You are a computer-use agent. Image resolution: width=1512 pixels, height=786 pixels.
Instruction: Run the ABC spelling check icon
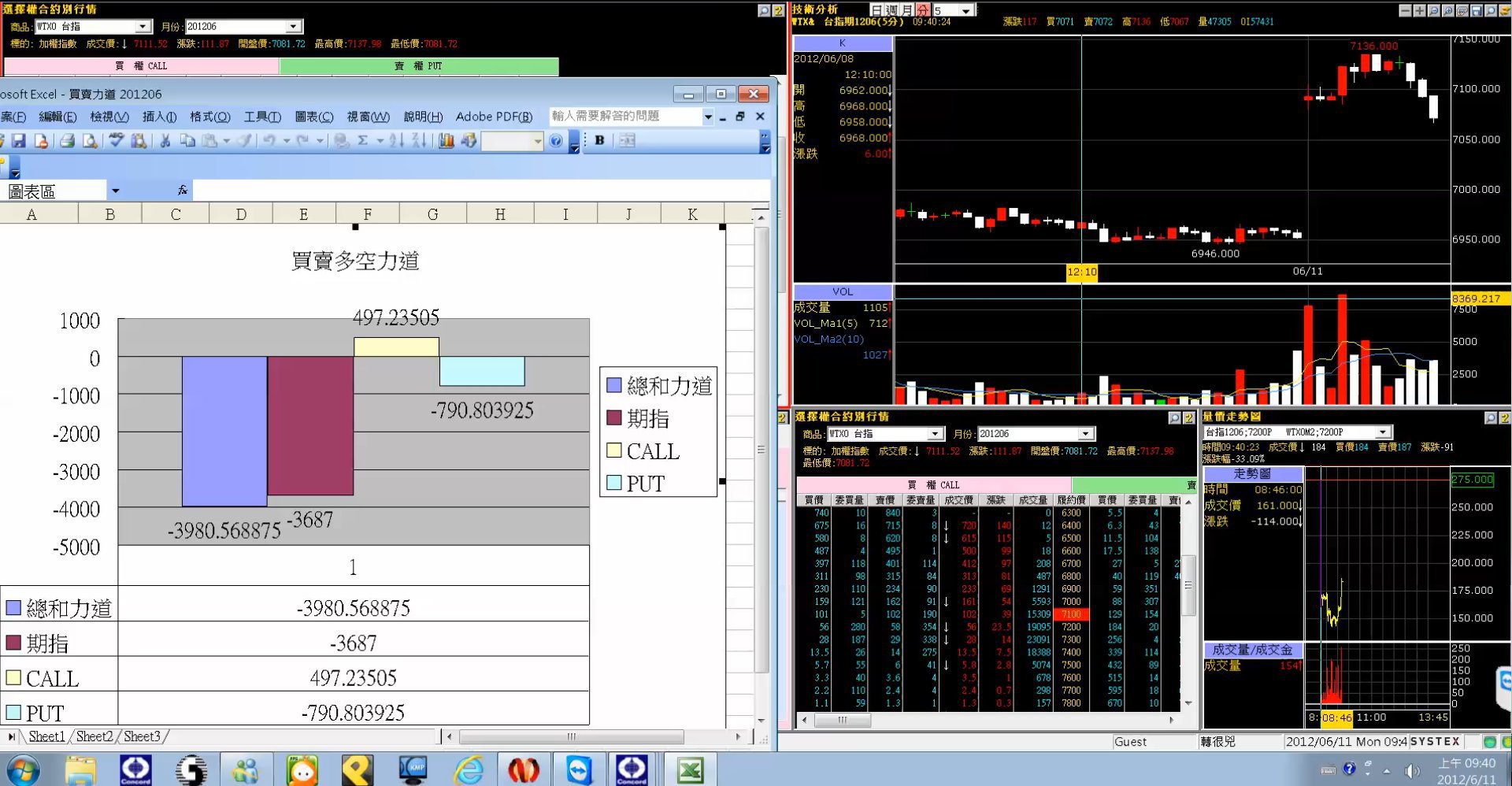point(117,141)
